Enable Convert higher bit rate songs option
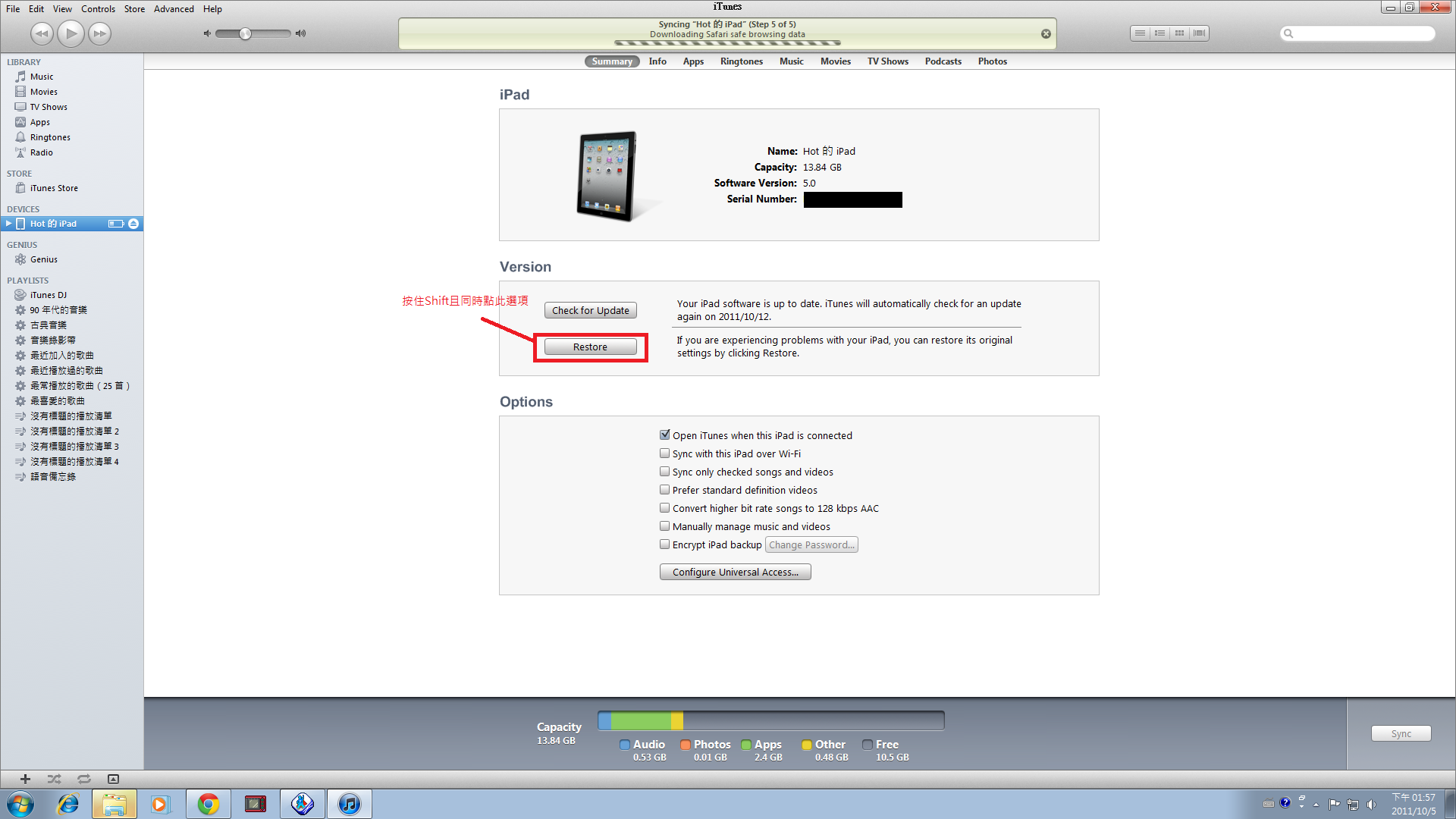The image size is (1456, 819). click(665, 508)
